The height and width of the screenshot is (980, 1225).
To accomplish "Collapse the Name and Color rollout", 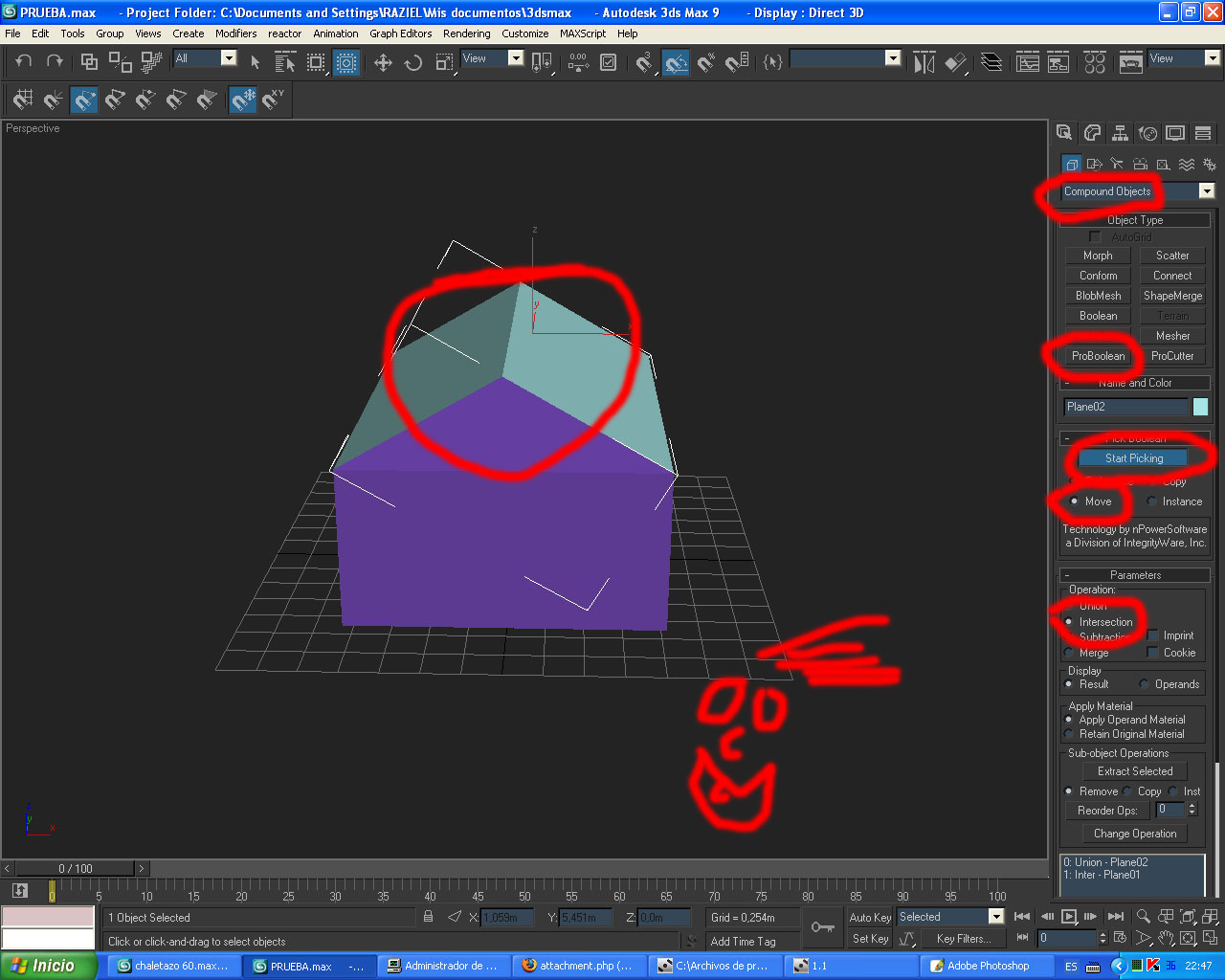I will 1135,383.
